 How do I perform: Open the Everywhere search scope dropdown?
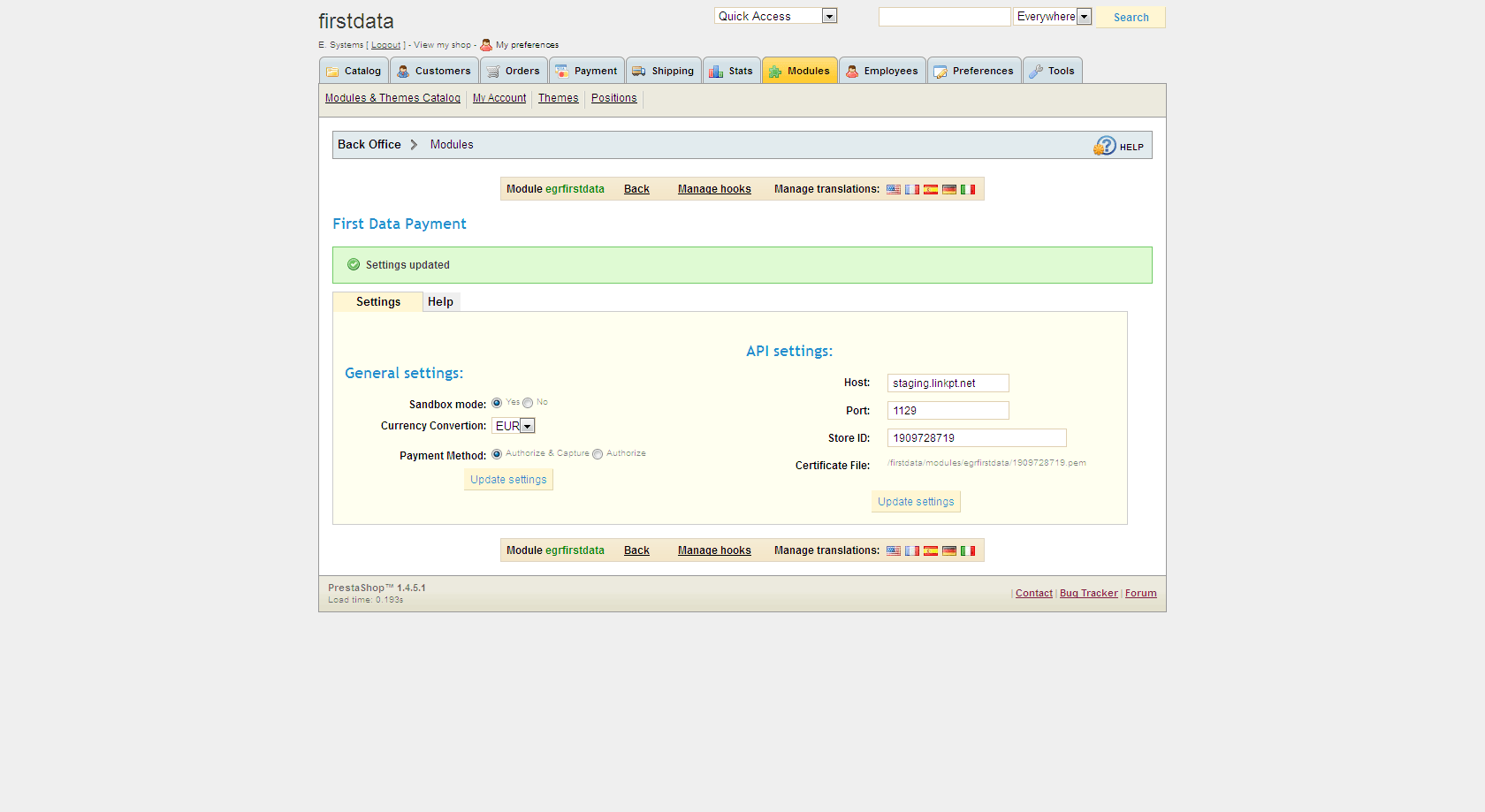pos(1052,16)
